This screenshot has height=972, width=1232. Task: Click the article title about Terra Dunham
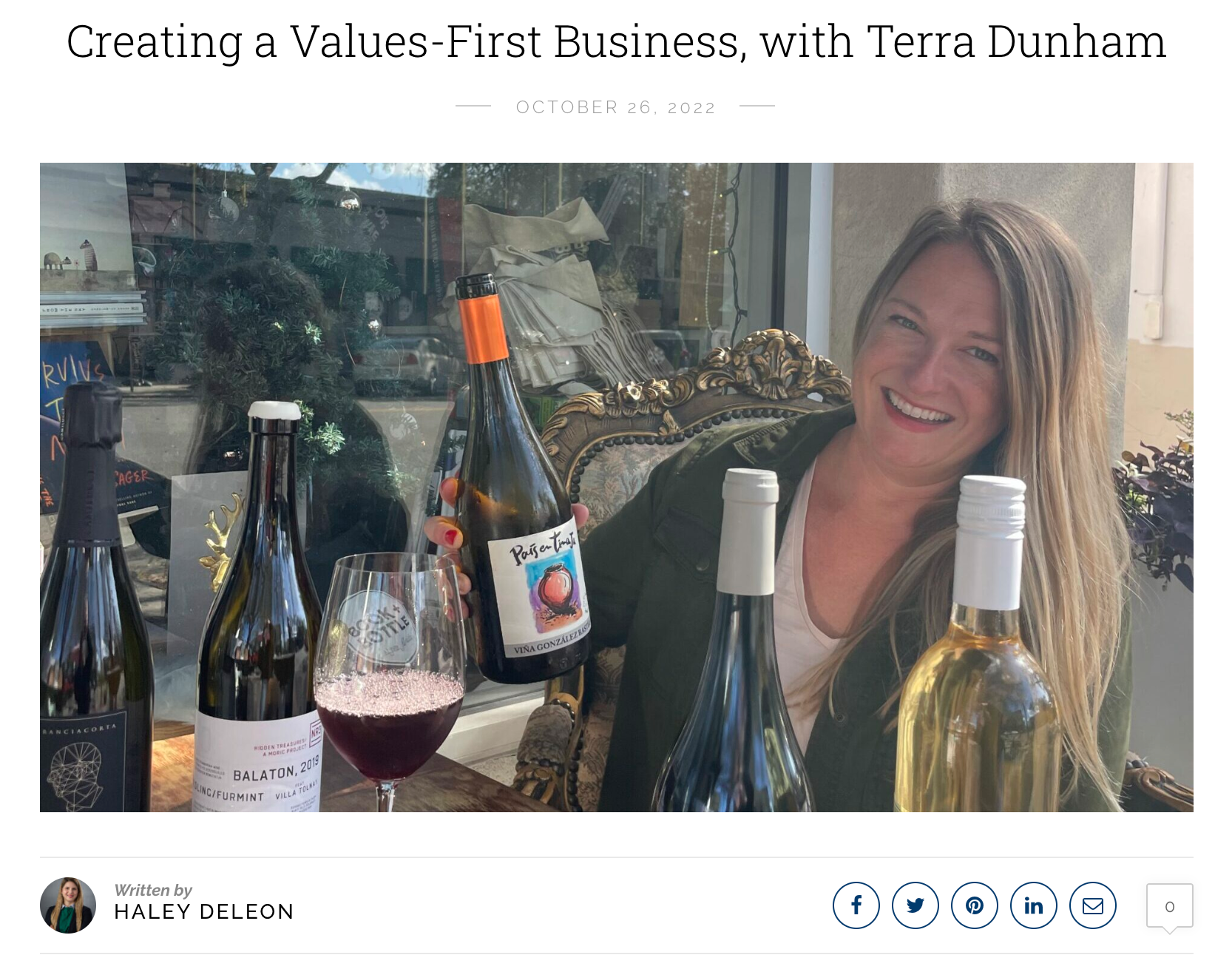616,41
